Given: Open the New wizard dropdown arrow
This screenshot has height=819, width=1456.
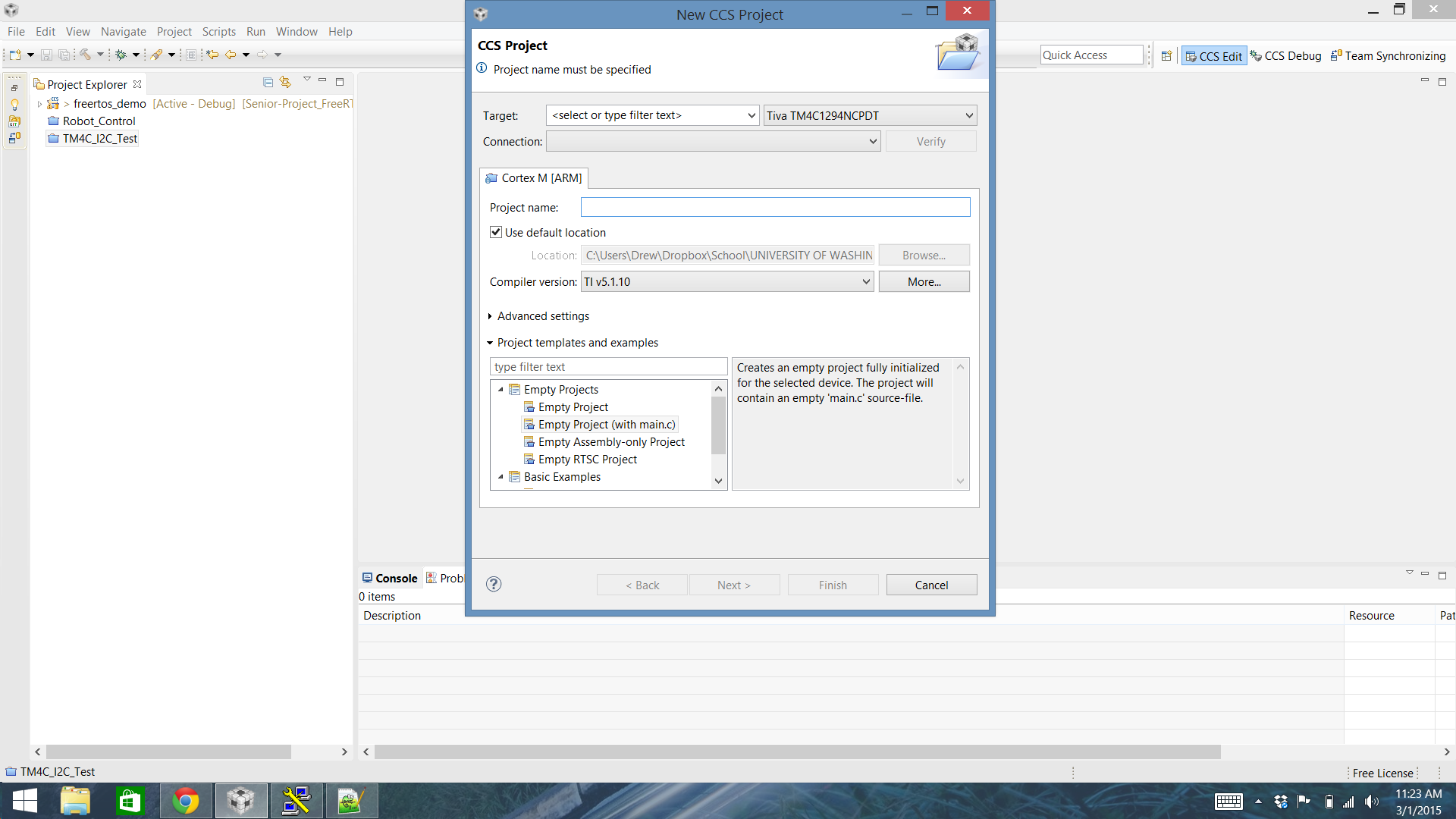Looking at the screenshot, I should pyautogui.click(x=30, y=55).
